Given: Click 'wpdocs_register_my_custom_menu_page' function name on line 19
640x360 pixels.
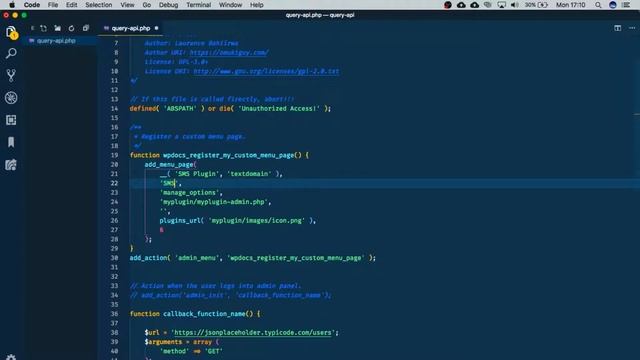Looking at the screenshot, I should 229,155.
